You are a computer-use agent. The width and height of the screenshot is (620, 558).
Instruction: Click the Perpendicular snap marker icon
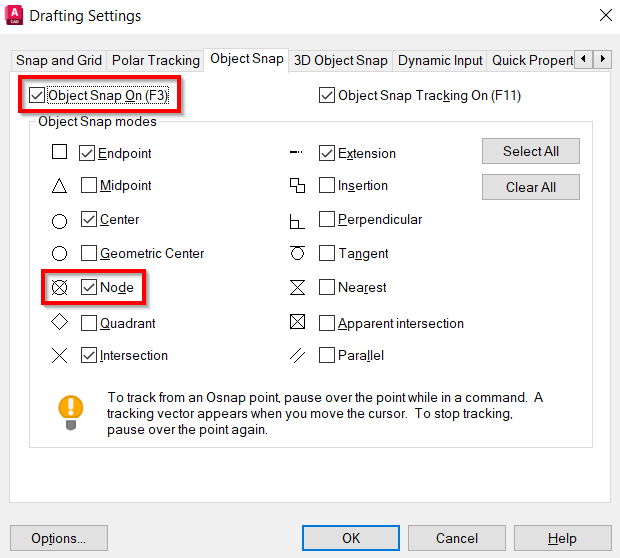click(x=297, y=220)
